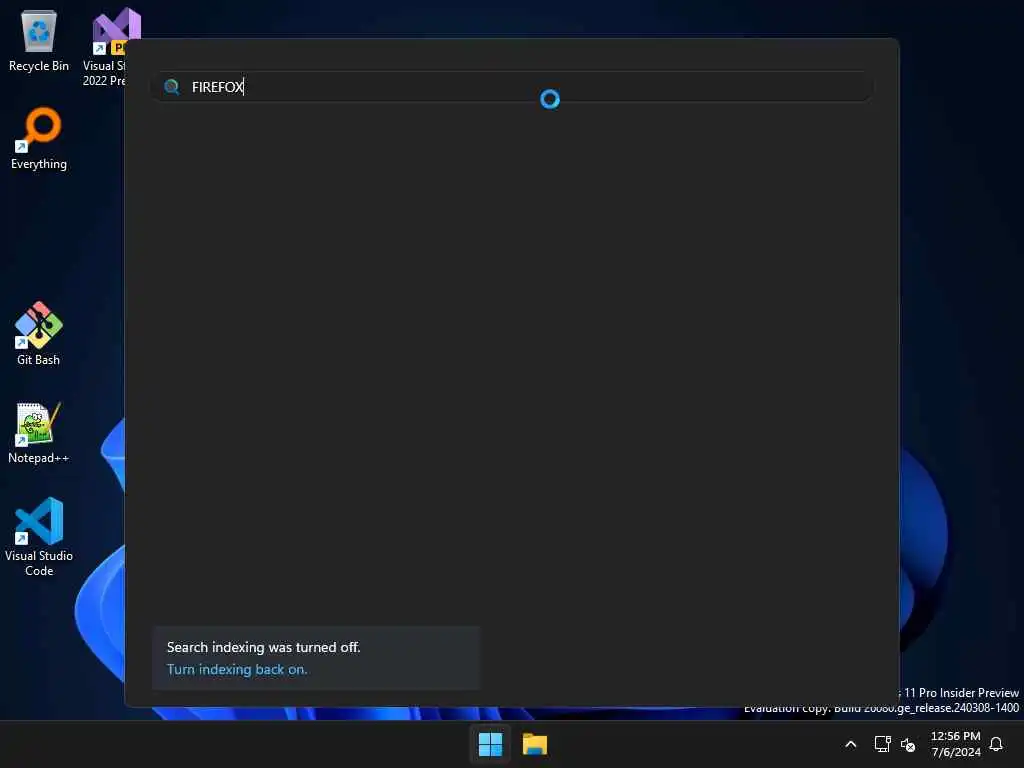The image size is (1024, 768).
Task: Launch the Everything search shortcut
Action: 39,138
